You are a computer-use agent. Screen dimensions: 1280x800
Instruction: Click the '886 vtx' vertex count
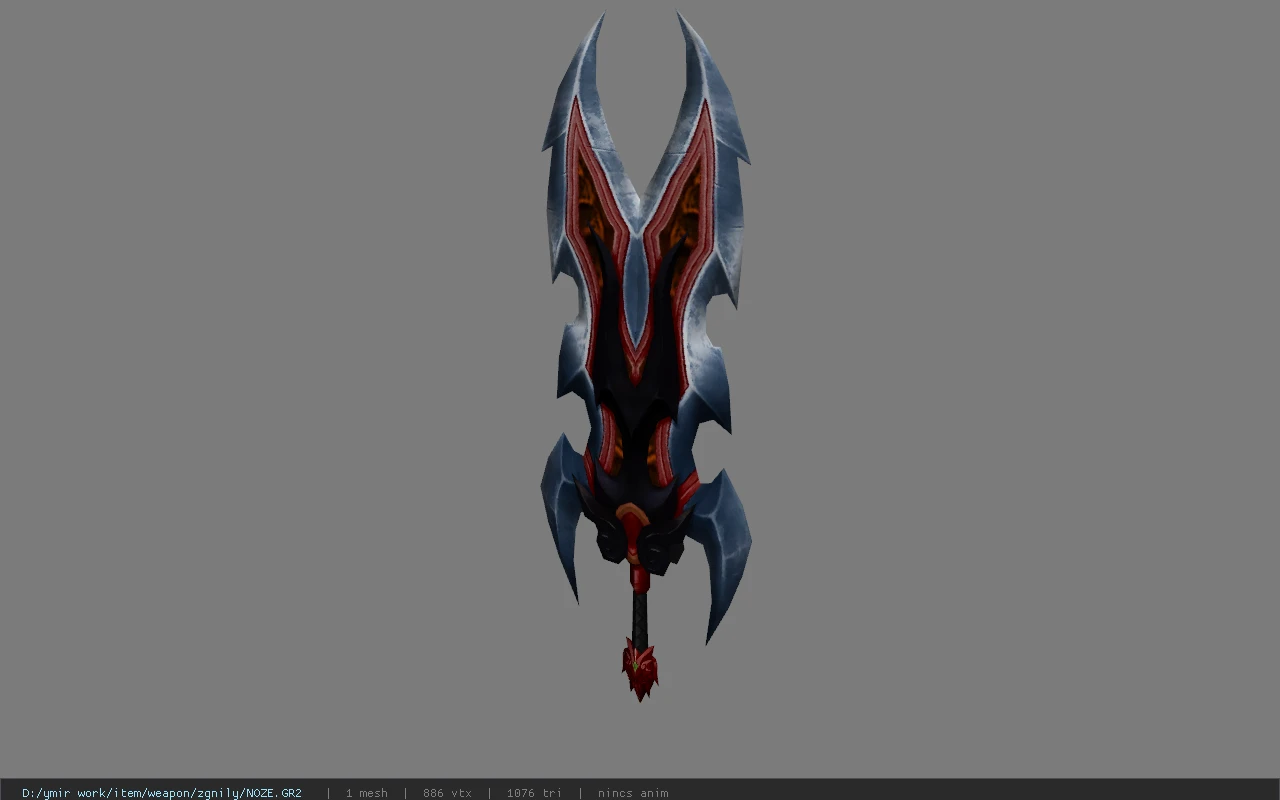tap(447, 793)
